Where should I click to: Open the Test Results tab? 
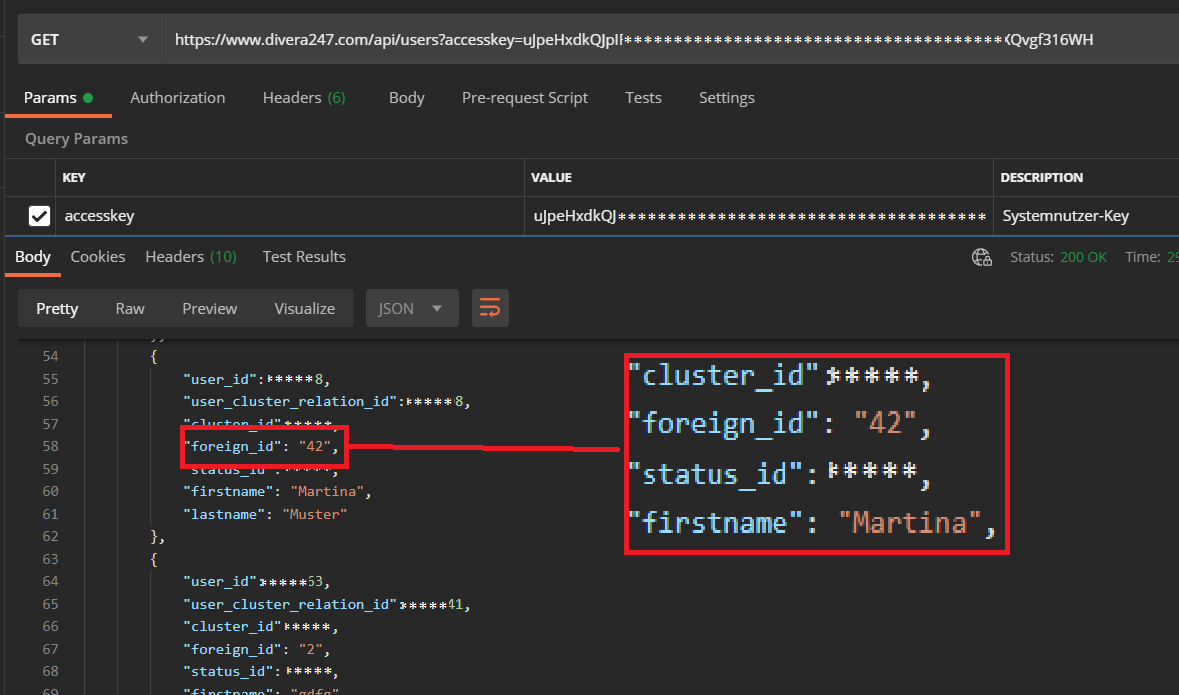click(x=304, y=257)
